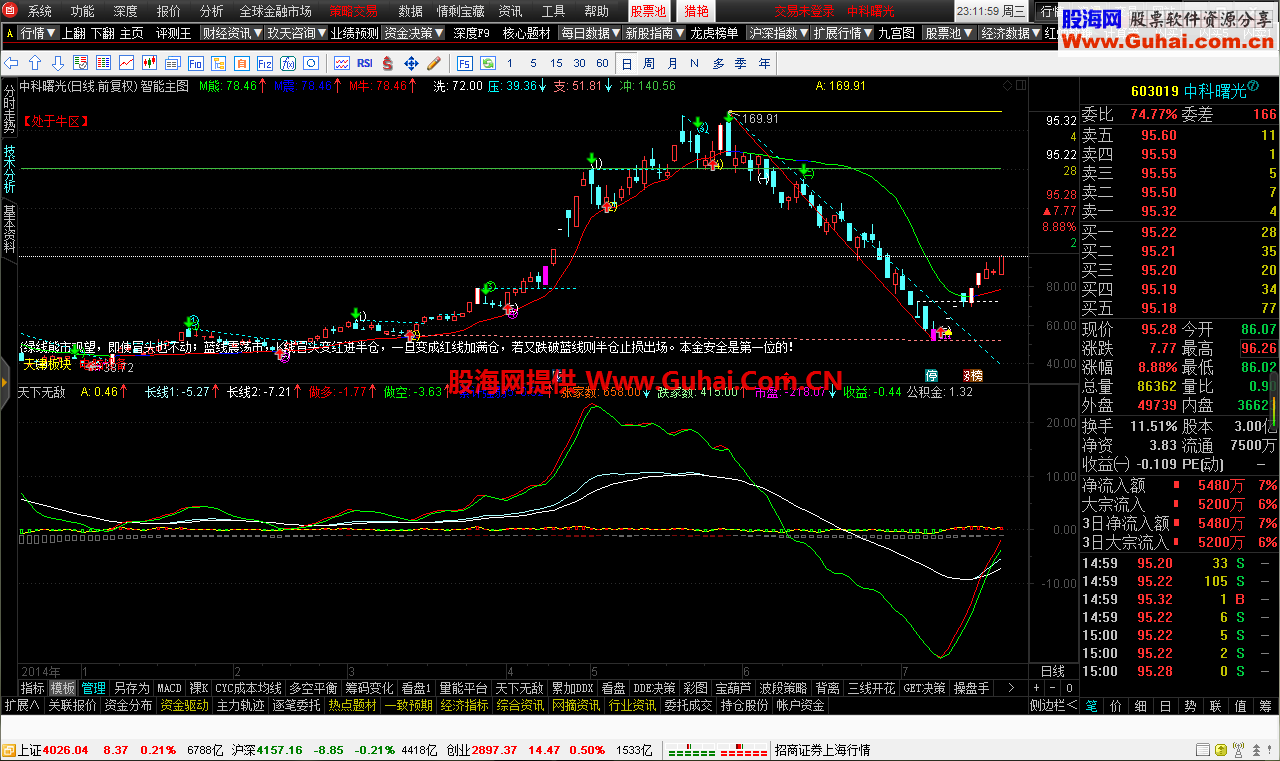Switch to seasonal 季 period
This screenshot has width=1280, height=761.
(741, 63)
